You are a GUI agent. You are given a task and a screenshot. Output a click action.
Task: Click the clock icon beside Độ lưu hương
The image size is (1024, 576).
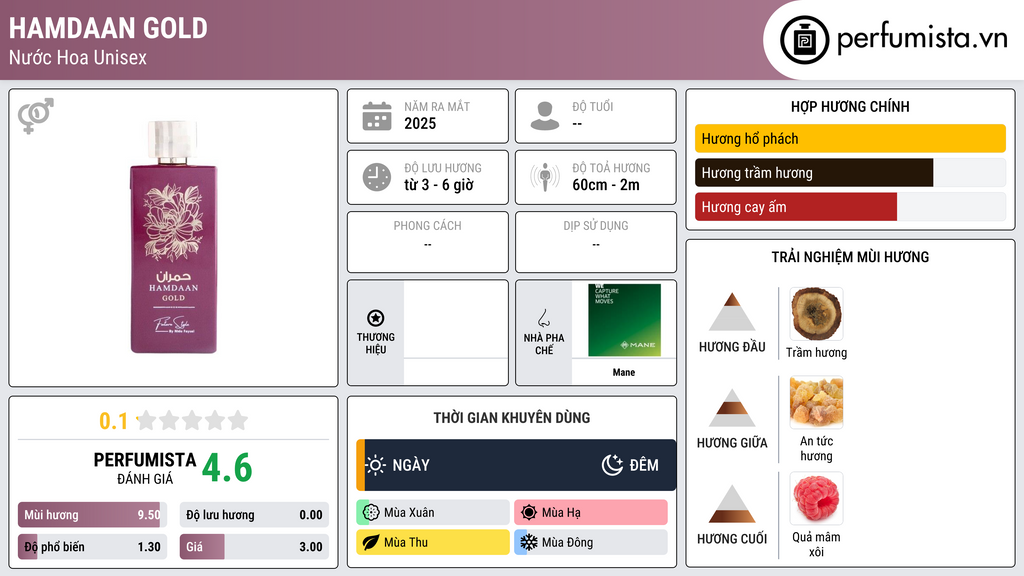click(377, 177)
